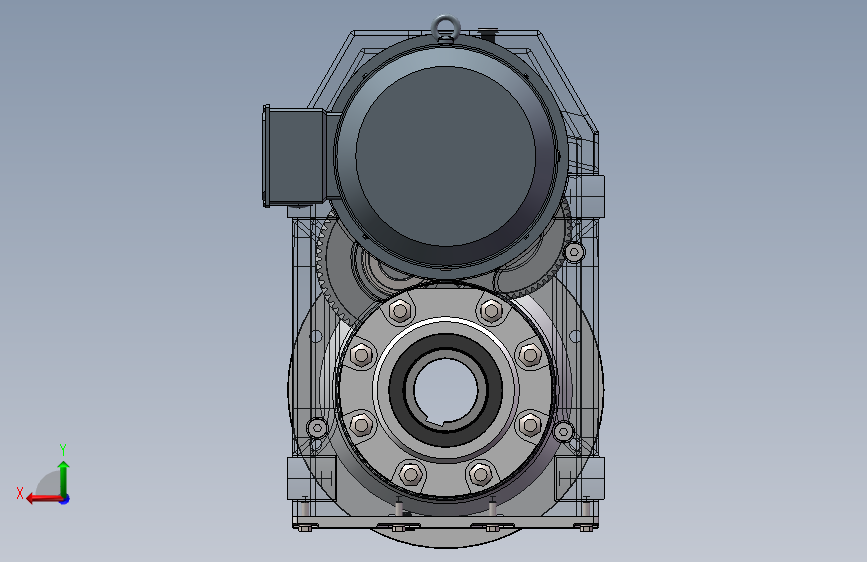Select the lifting eye bolt atop the motor
This screenshot has height=562, width=867.
pos(445,28)
